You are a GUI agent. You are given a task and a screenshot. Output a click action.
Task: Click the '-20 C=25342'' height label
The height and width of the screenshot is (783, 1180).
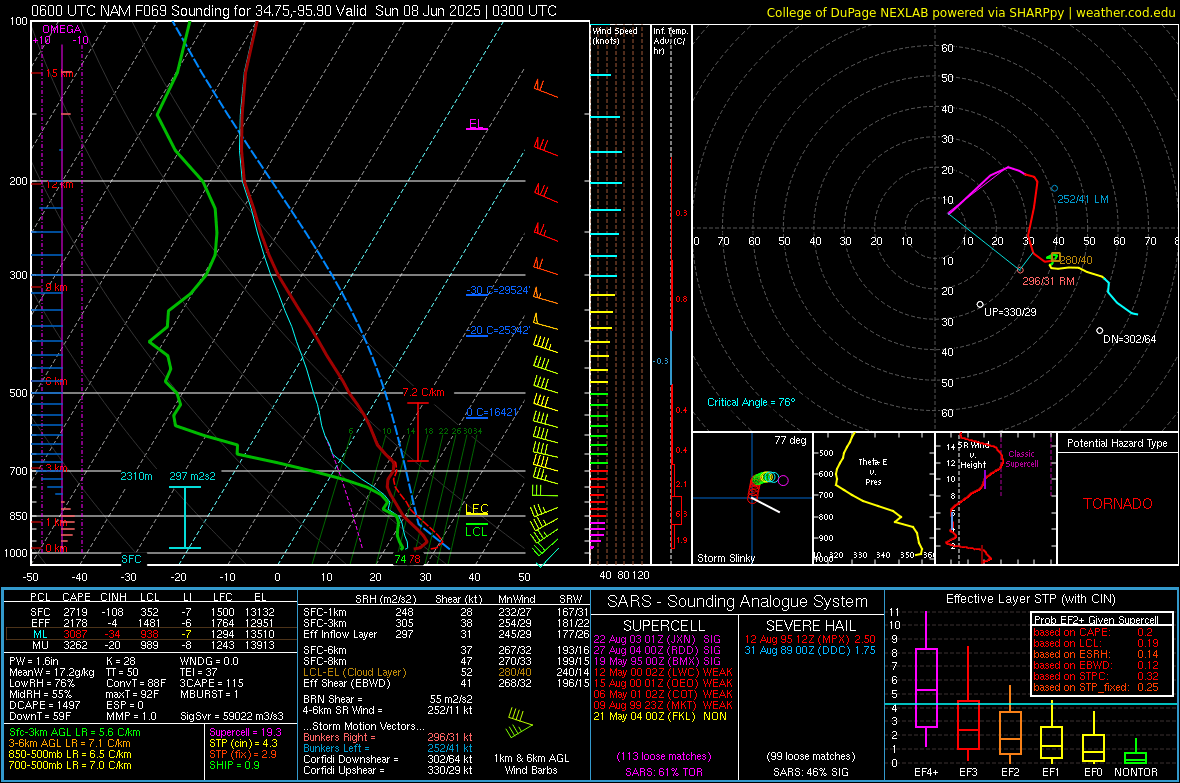coord(498,330)
